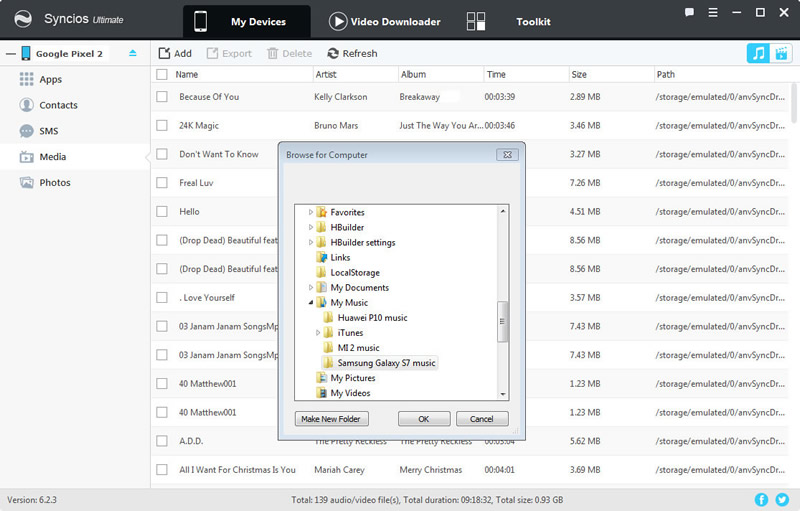Image resolution: width=800 pixels, height=511 pixels.
Task: Click the folder tree scroll-up arrow
Action: click(x=503, y=211)
